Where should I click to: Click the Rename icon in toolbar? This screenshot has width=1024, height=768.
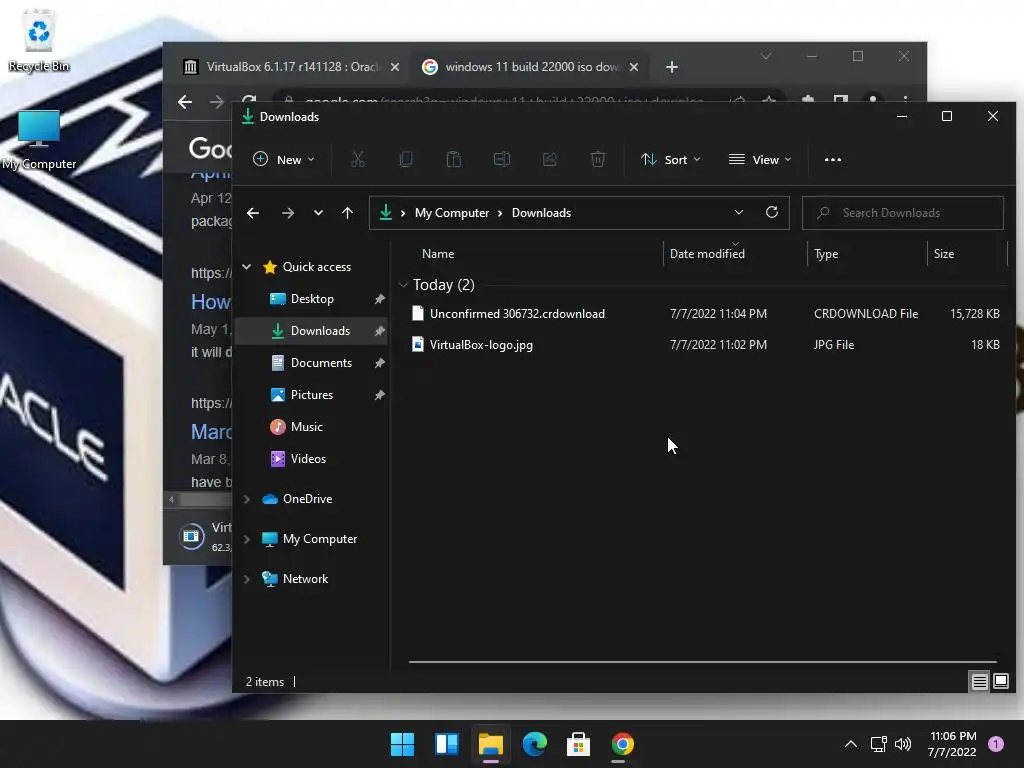point(502,159)
